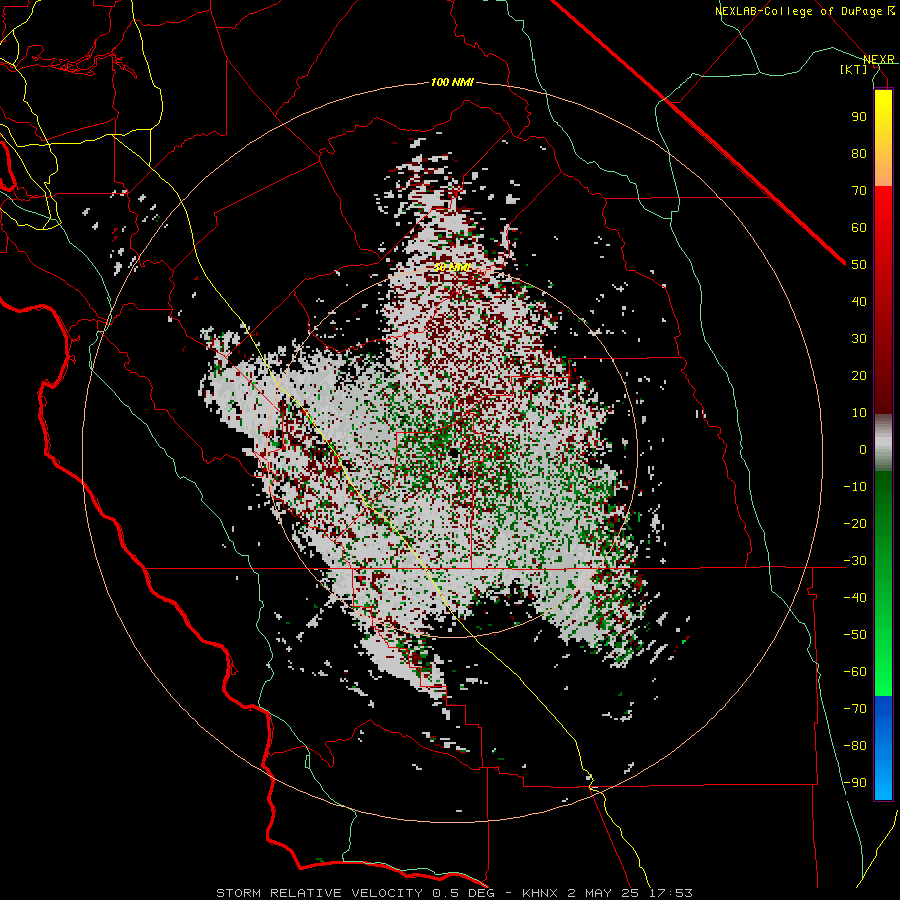Click the 20 value on velocity scale
The width and height of the screenshot is (900, 900).
(859, 375)
